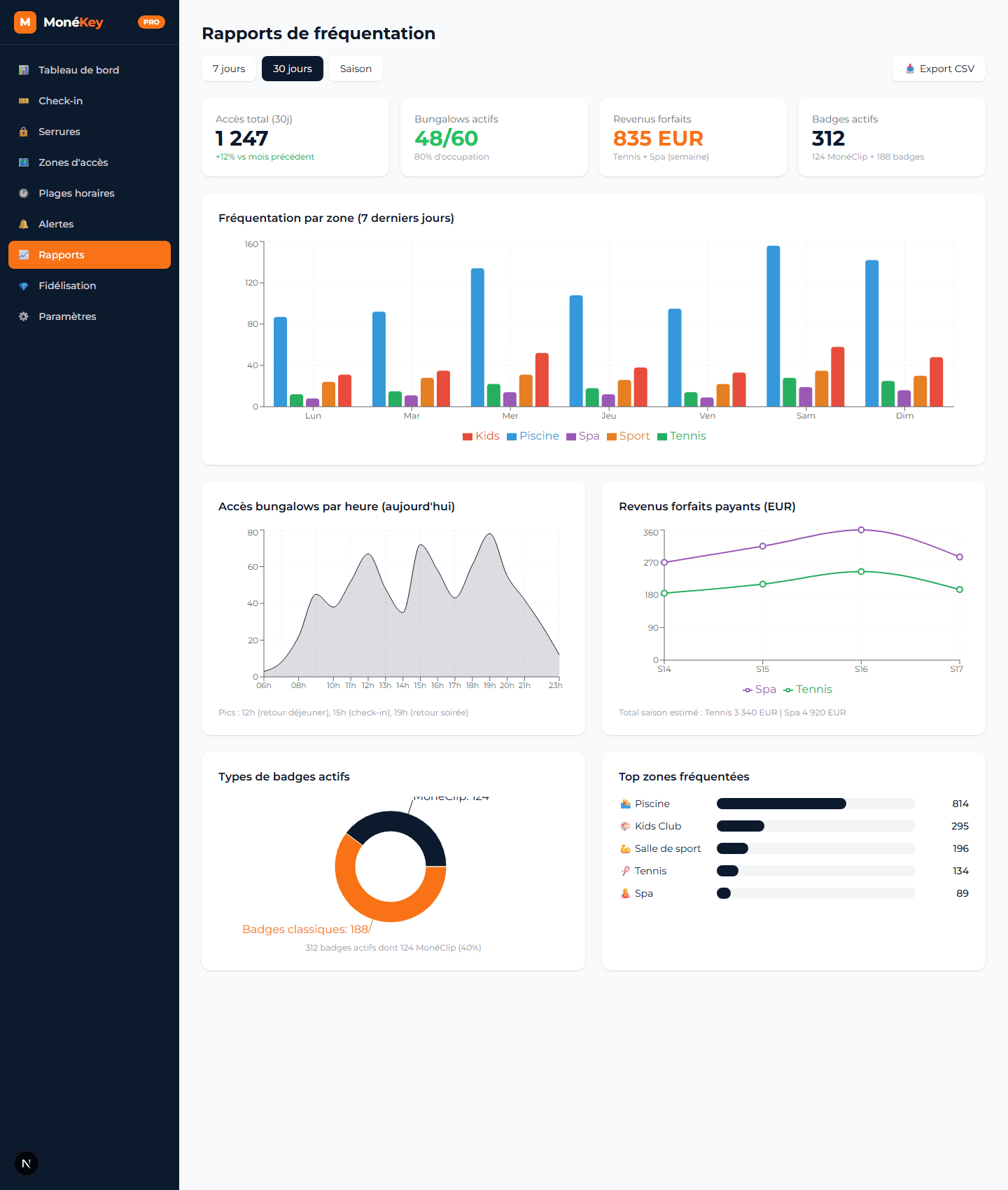Select the 30 jours period tab
The image size is (1008, 1190).
point(293,69)
